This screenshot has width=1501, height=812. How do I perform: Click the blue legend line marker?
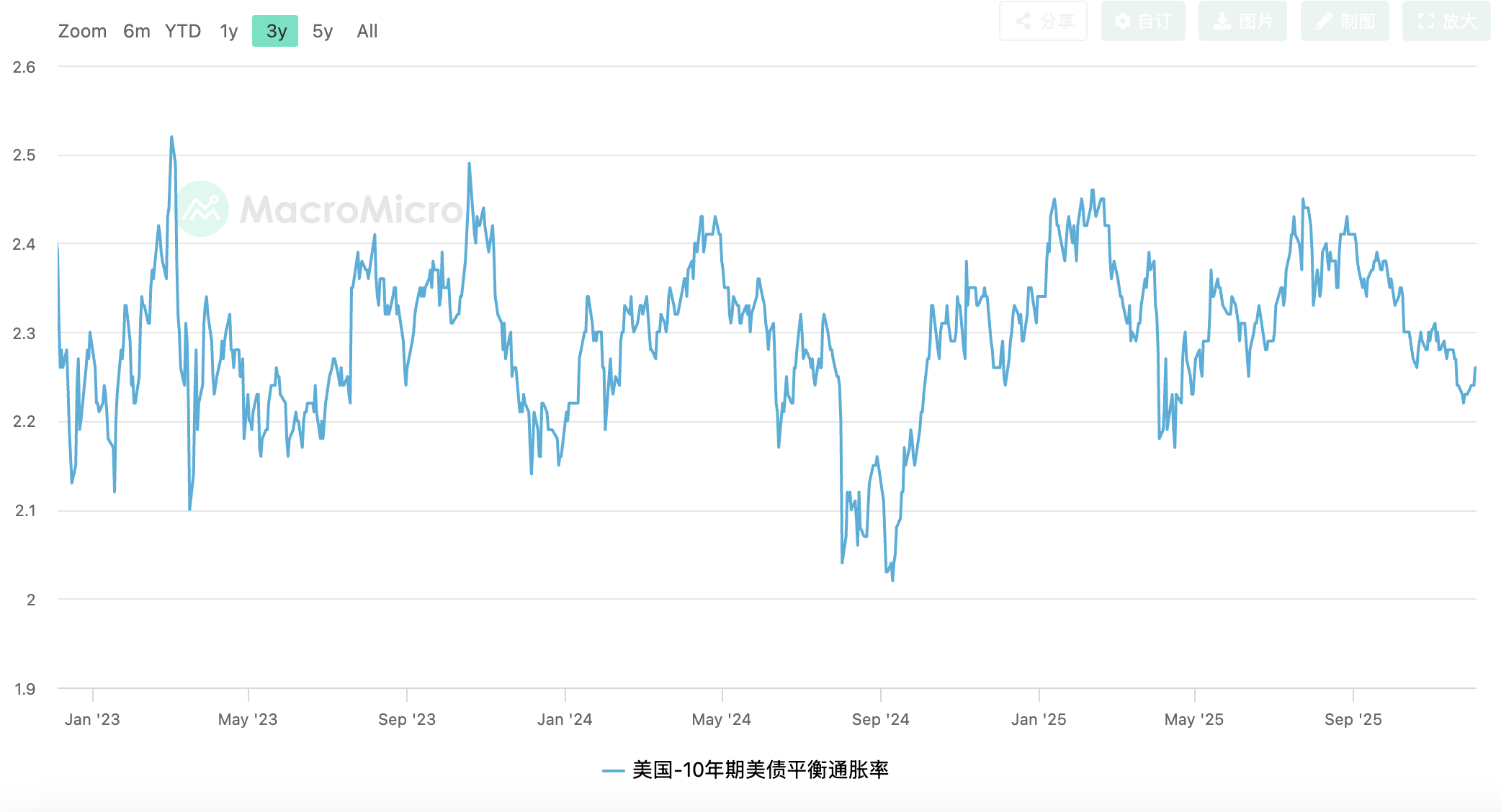coord(613,770)
